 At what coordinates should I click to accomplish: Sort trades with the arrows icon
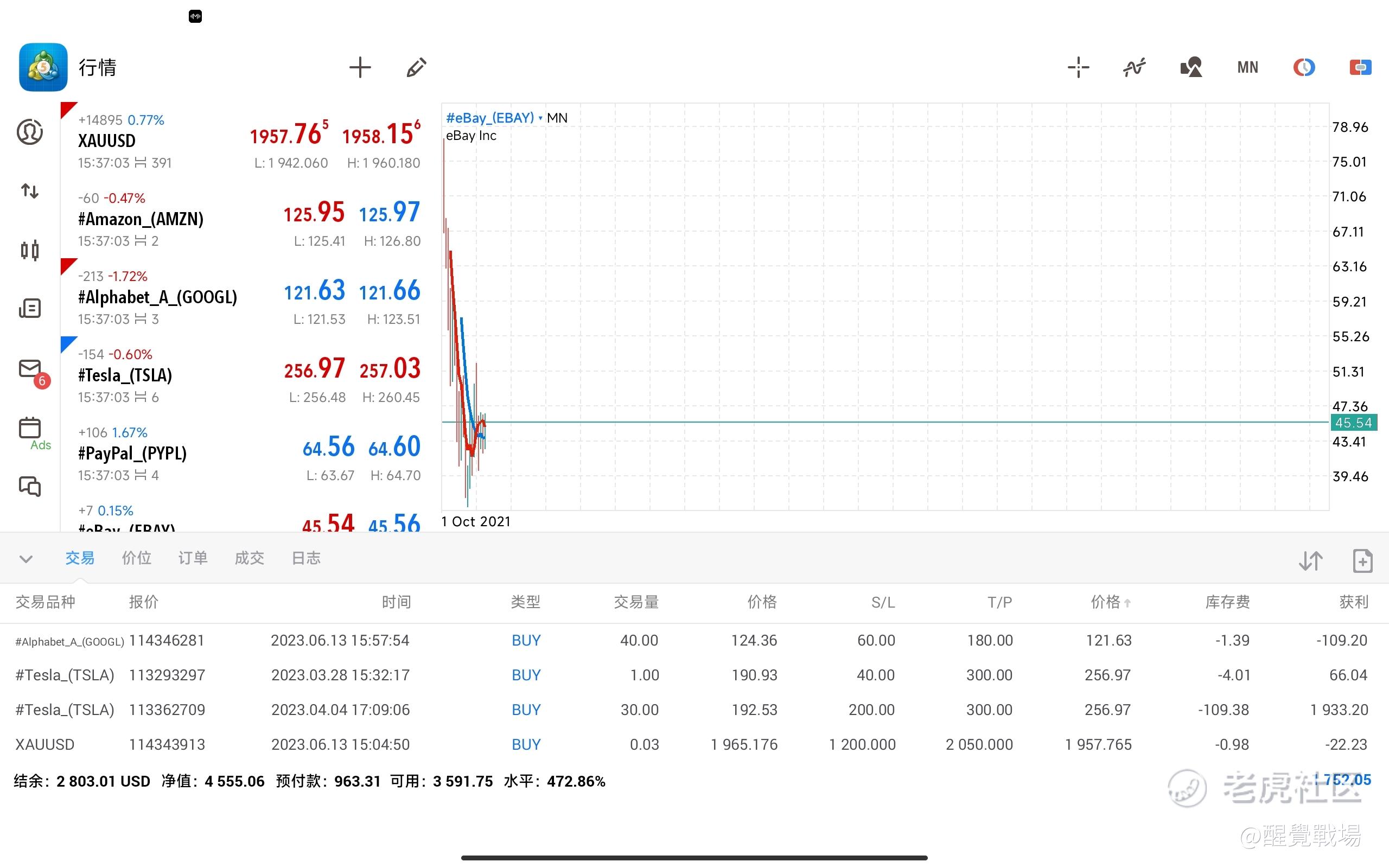pyautogui.click(x=1310, y=560)
